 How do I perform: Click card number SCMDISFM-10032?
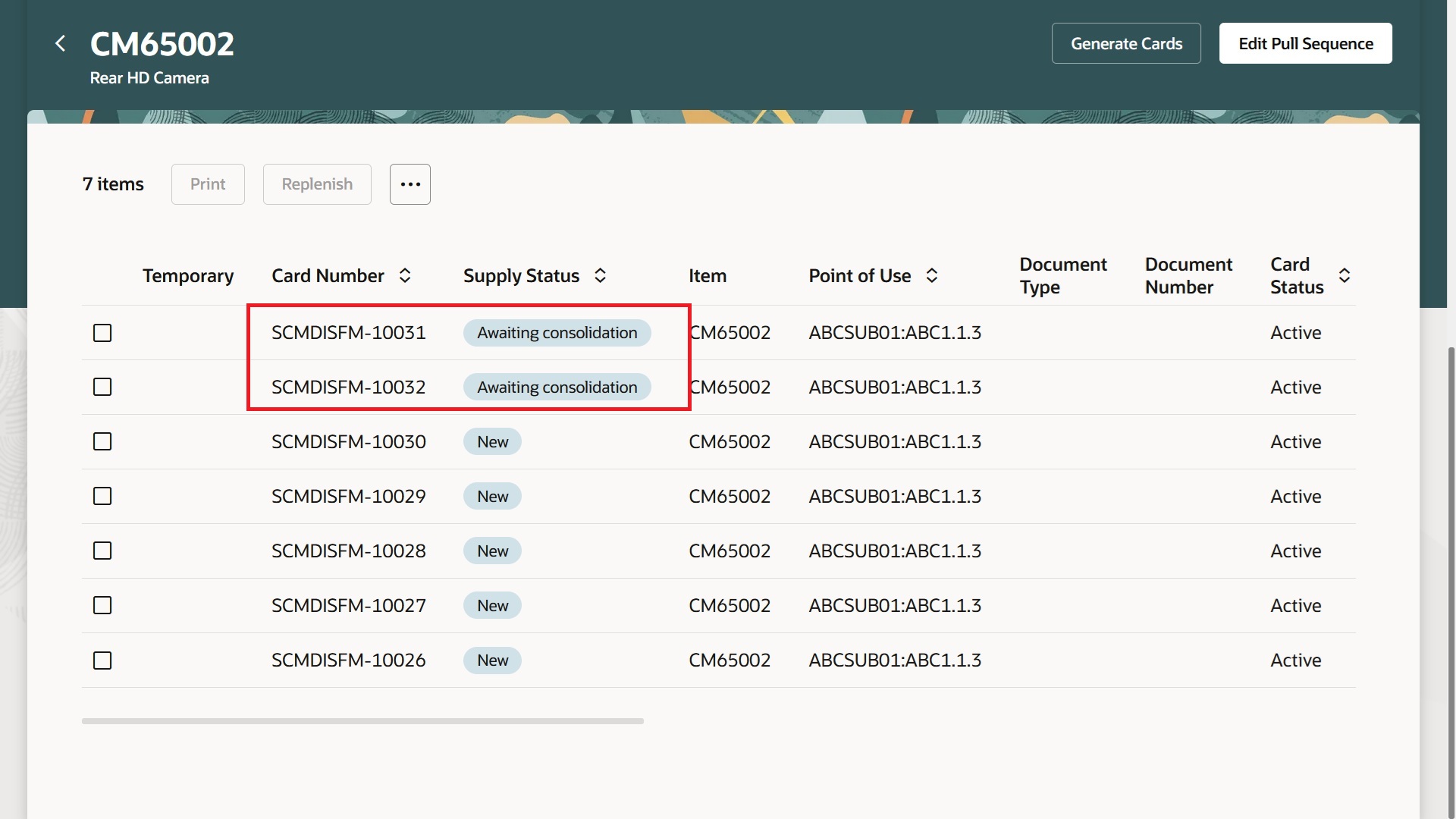point(349,388)
